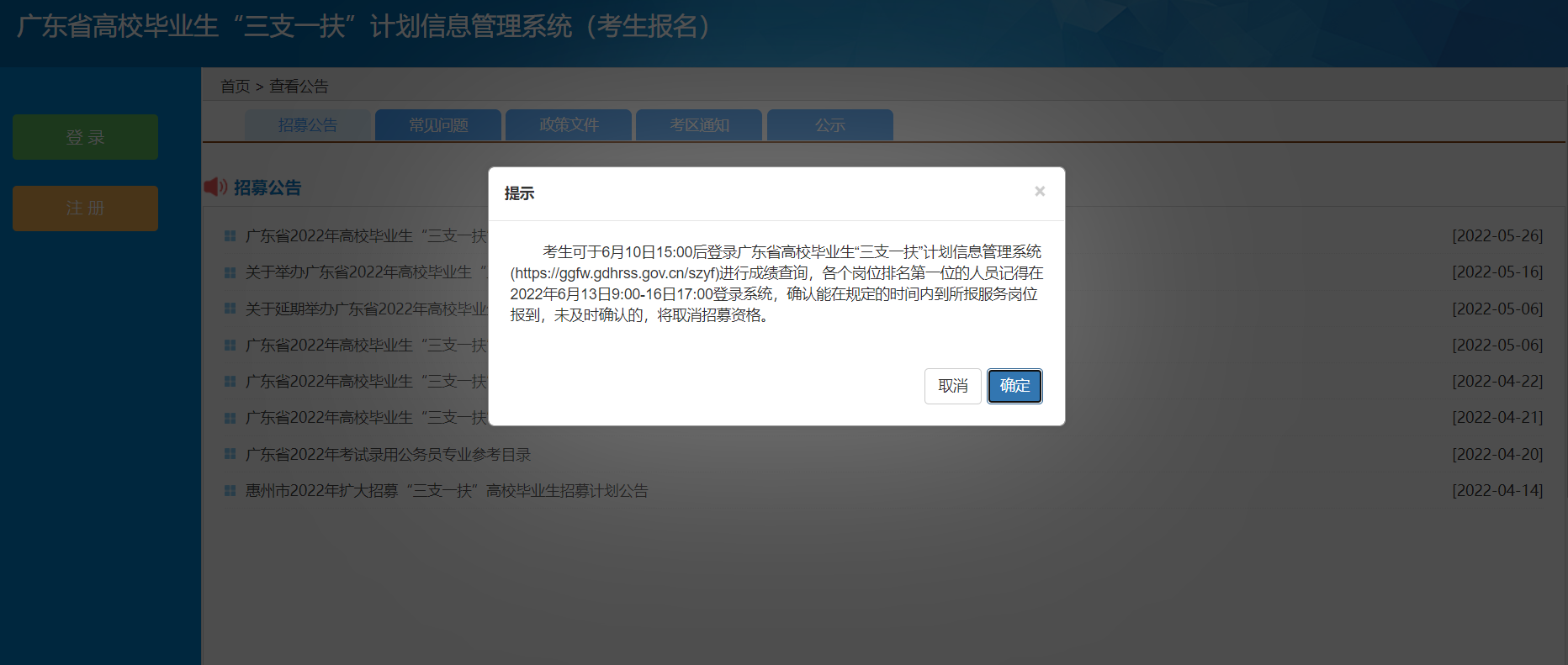The image size is (1568, 665).
Task: Click the date [2022-04-20]
Action: tap(1497, 455)
